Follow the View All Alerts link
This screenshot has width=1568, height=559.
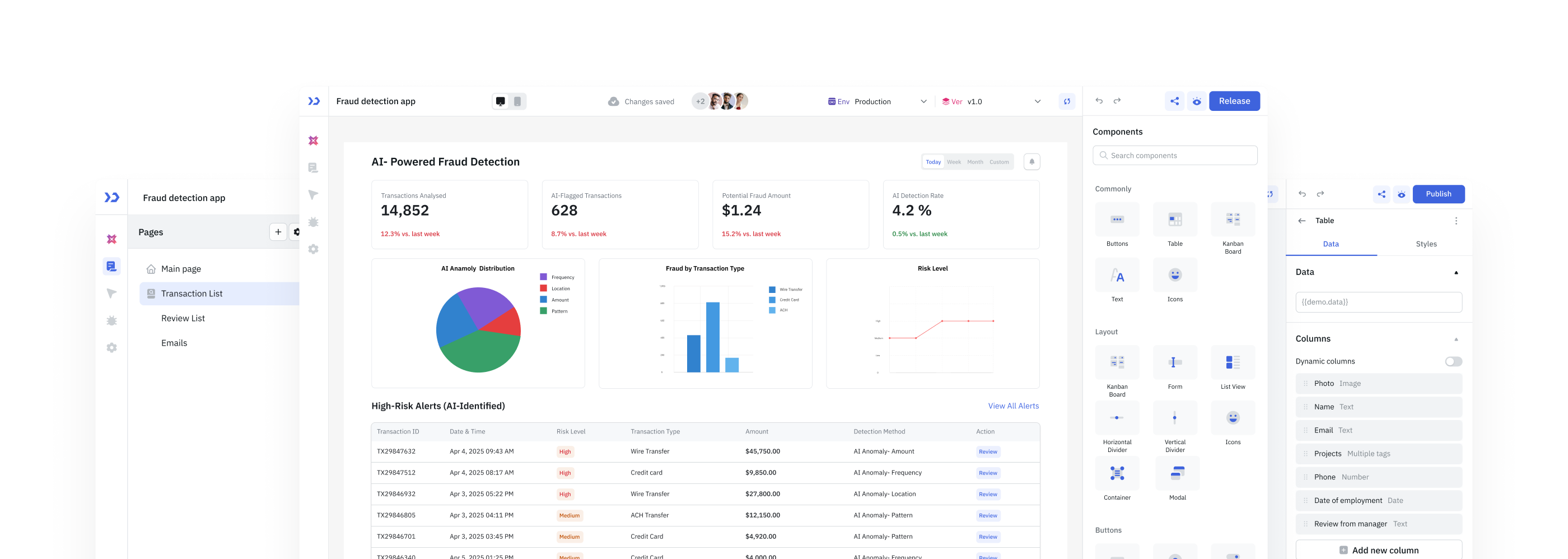[x=1013, y=406]
